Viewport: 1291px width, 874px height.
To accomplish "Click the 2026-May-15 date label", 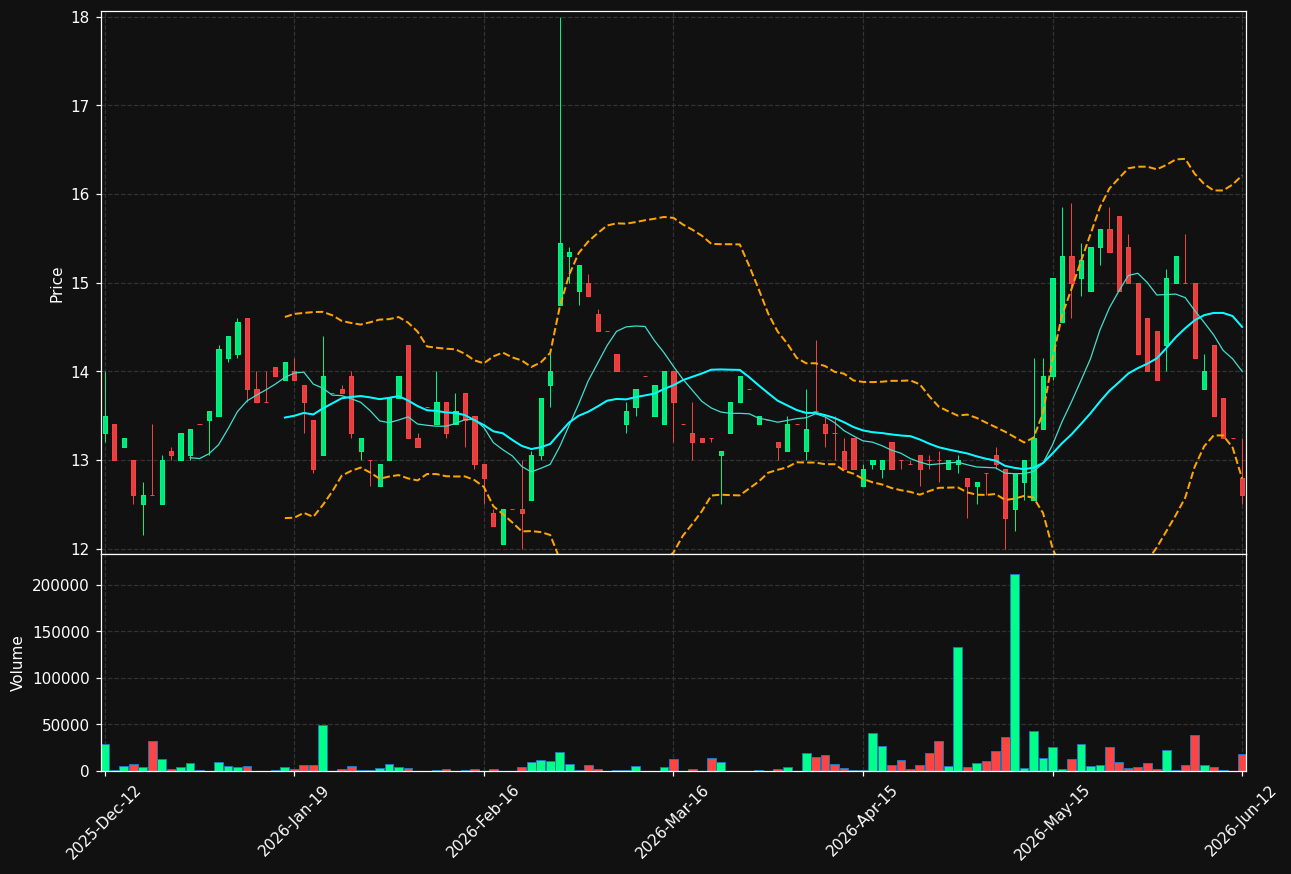I will pos(1051,822).
